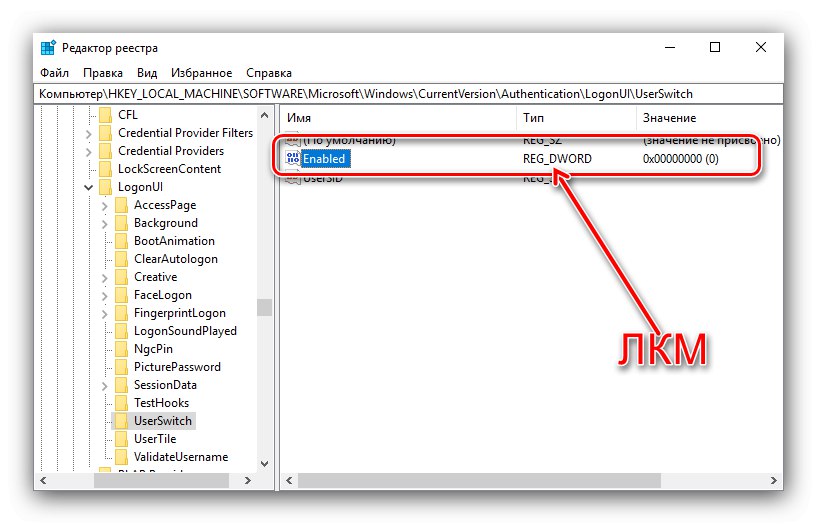Click values pane scroll right arrow
The width and height of the screenshot is (817, 524).
point(774,480)
